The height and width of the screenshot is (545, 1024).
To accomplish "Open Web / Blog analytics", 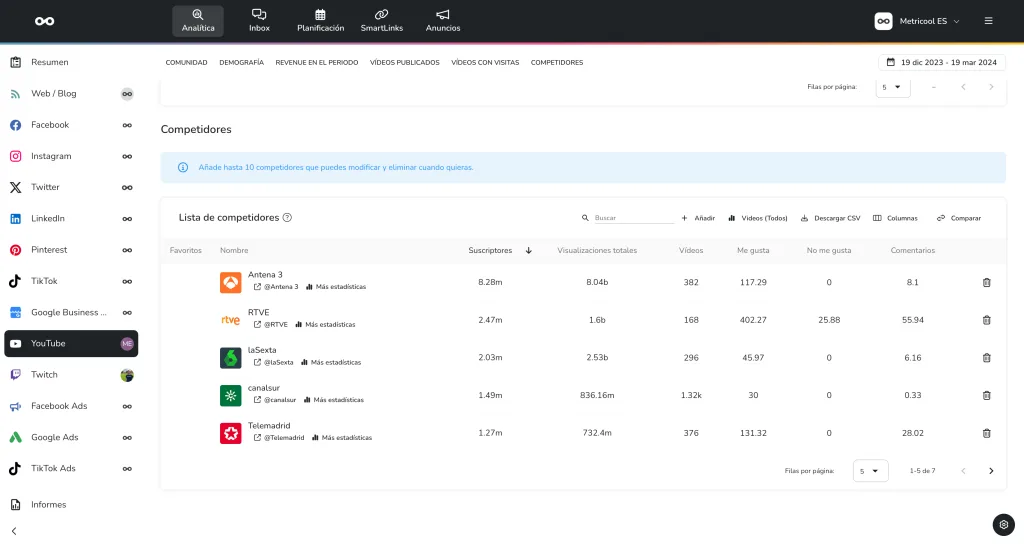I will coord(71,93).
